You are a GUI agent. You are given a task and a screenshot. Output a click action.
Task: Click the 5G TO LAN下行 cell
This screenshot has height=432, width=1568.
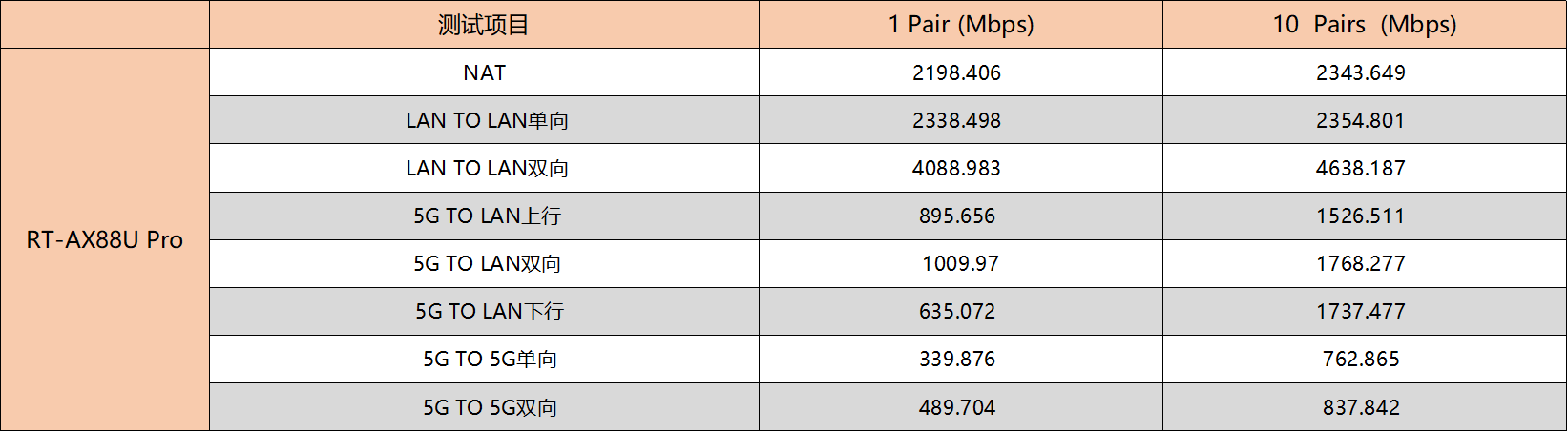pos(484,311)
